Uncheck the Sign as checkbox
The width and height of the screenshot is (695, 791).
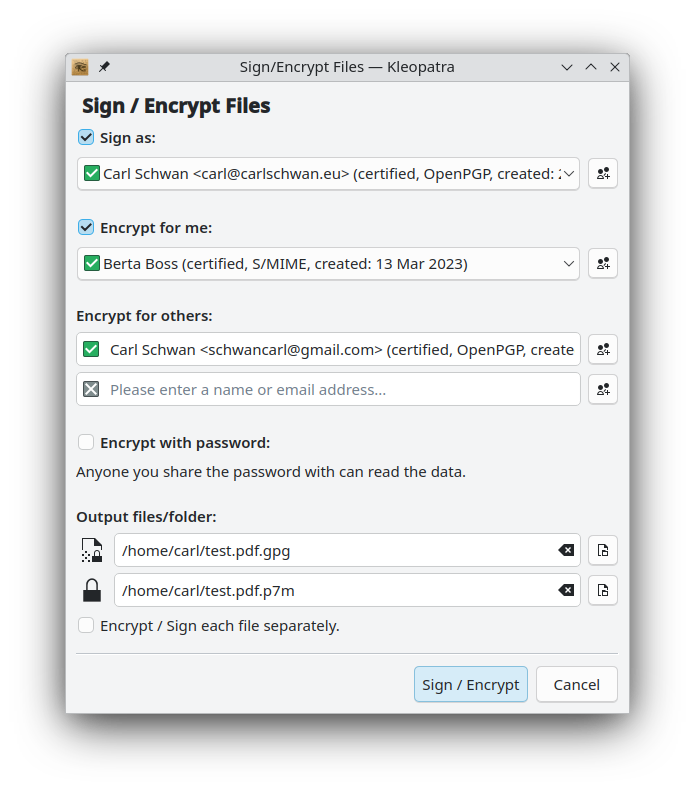click(86, 137)
